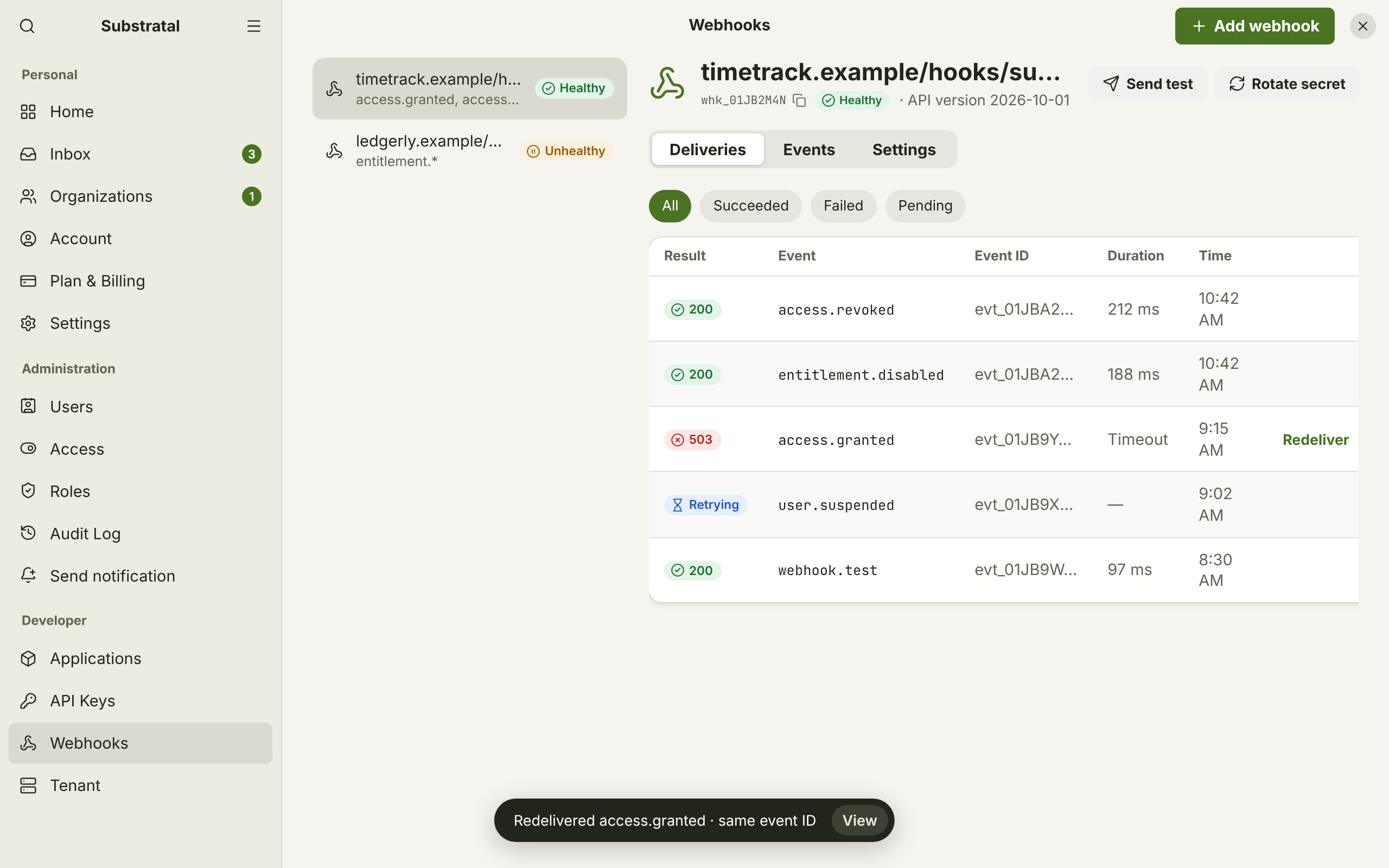
Task: Click the Duration column header
Action: pyautogui.click(x=1135, y=256)
